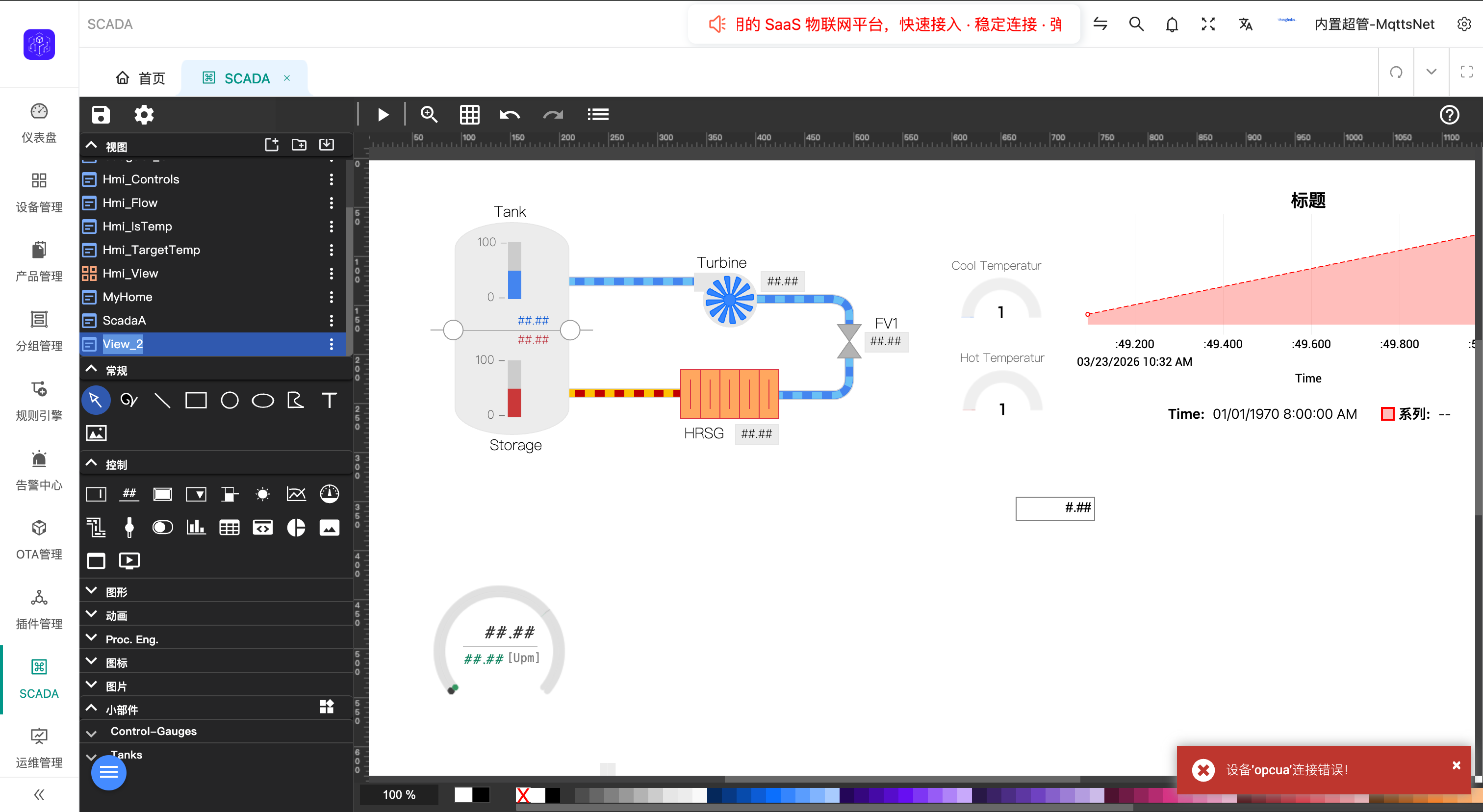The width and height of the screenshot is (1483, 812).
Task: Pick the pie chart control icon
Action: click(x=296, y=527)
